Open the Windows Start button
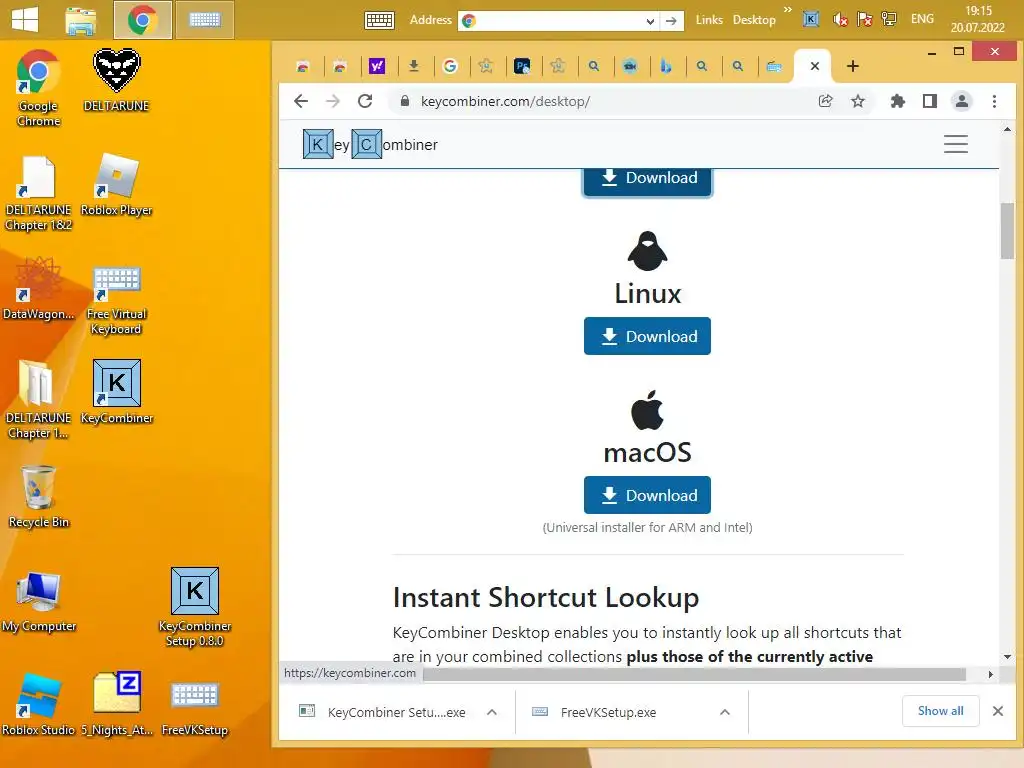This screenshot has height=768, width=1024. pos(25,20)
